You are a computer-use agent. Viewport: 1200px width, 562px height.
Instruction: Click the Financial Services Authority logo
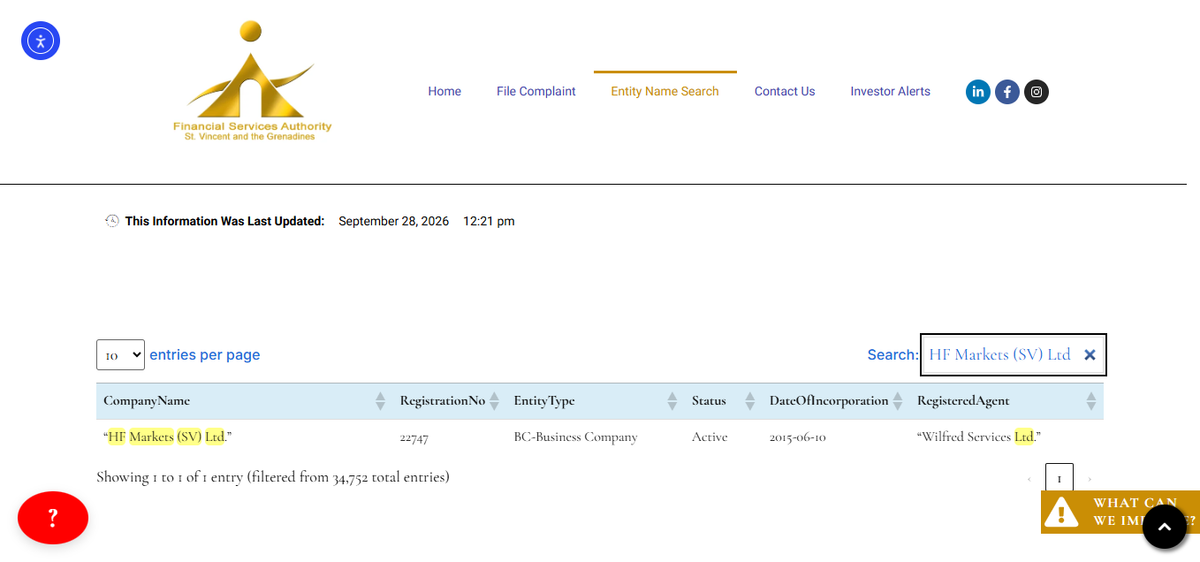(252, 82)
